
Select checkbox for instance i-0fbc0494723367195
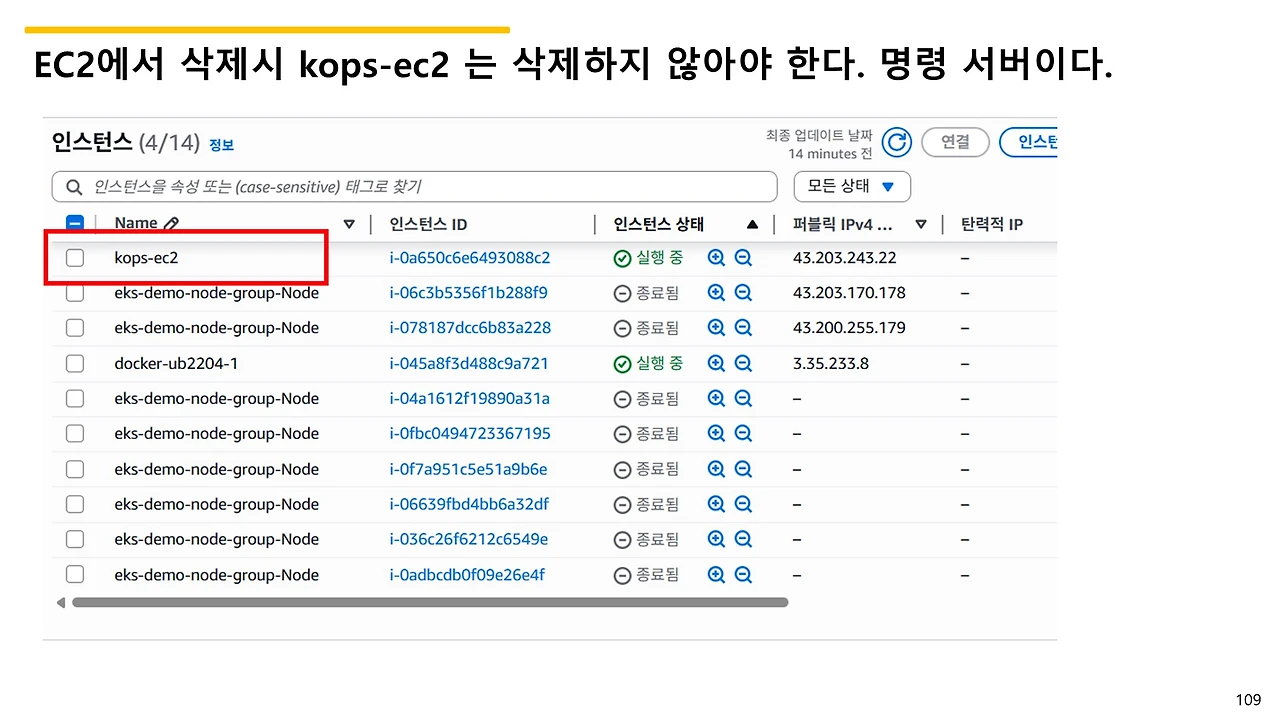pyautogui.click(x=75, y=434)
